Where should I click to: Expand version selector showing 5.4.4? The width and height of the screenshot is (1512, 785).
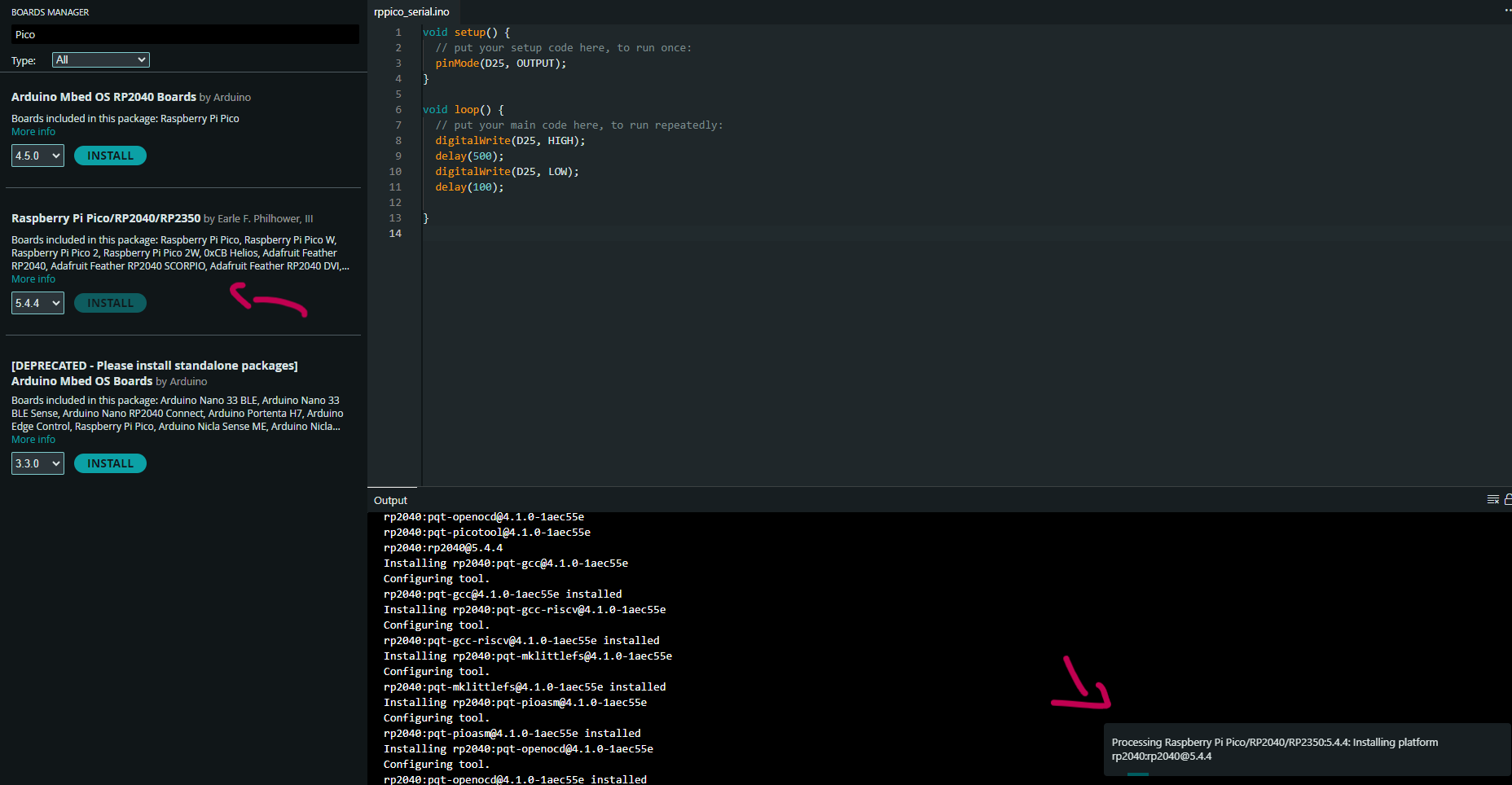point(37,303)
